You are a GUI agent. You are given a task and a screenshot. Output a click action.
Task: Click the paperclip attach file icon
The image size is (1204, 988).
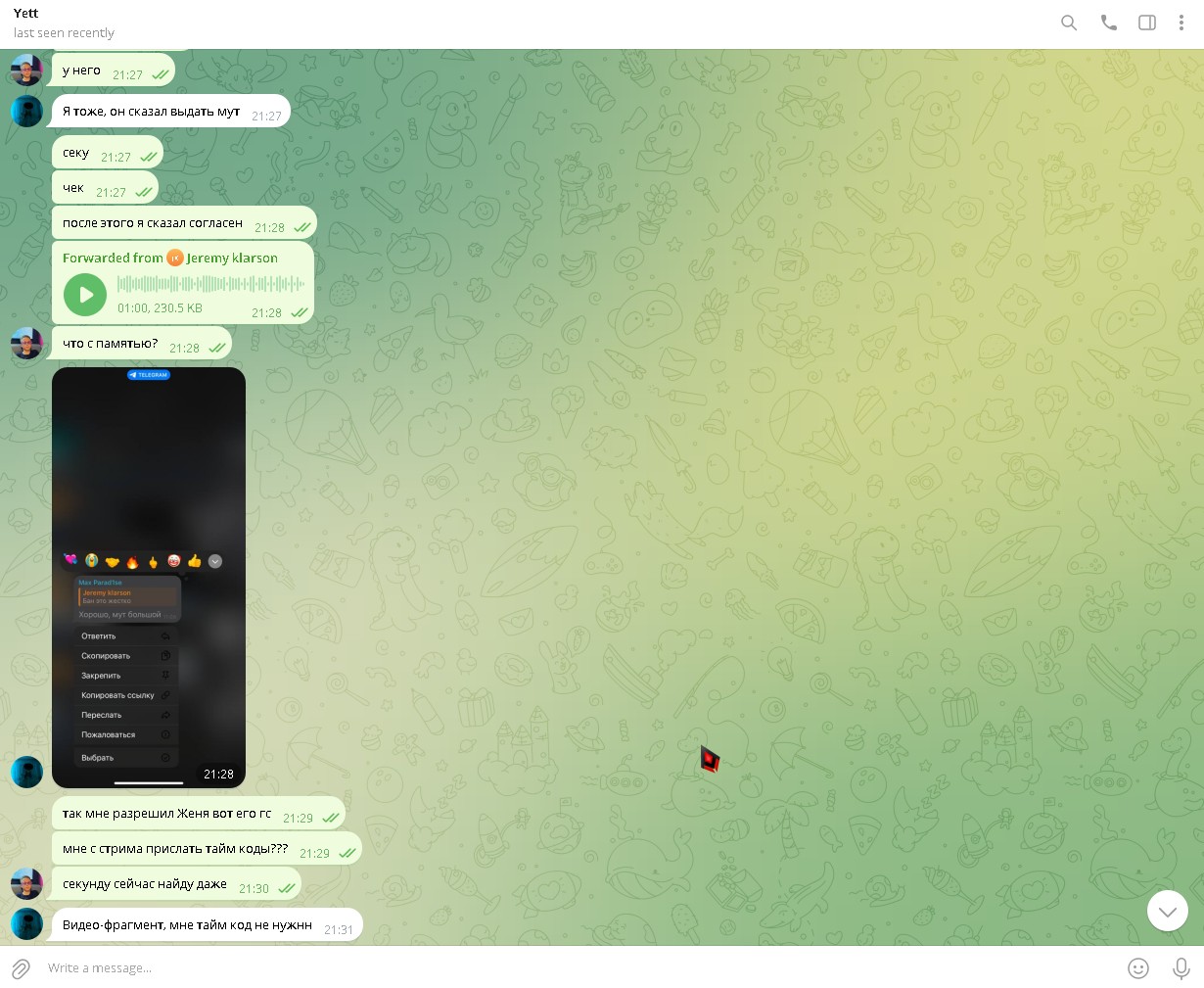coord(22,968)
